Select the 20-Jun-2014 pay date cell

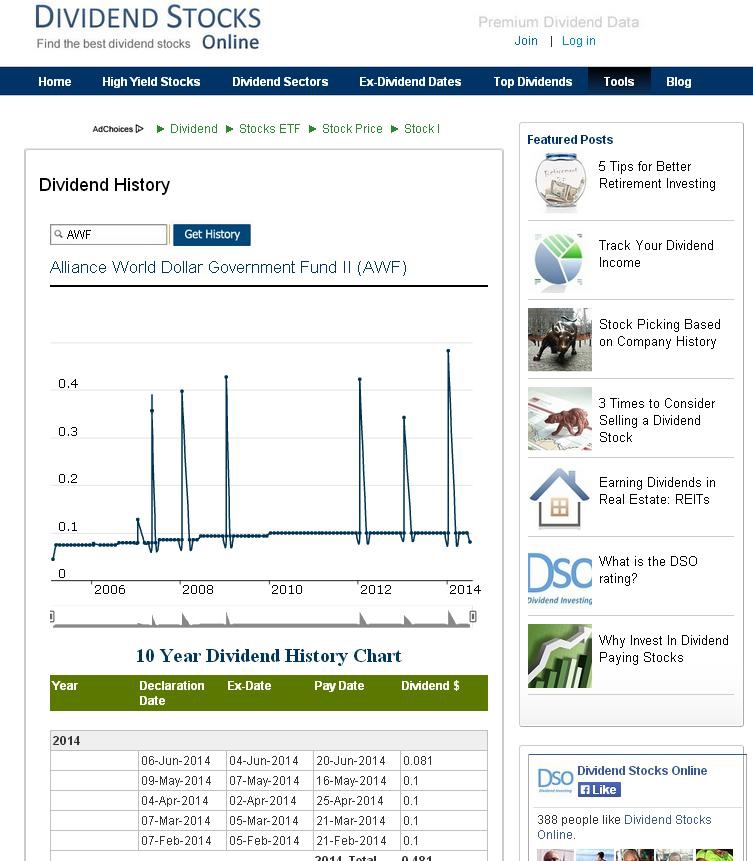coord(356,761)
